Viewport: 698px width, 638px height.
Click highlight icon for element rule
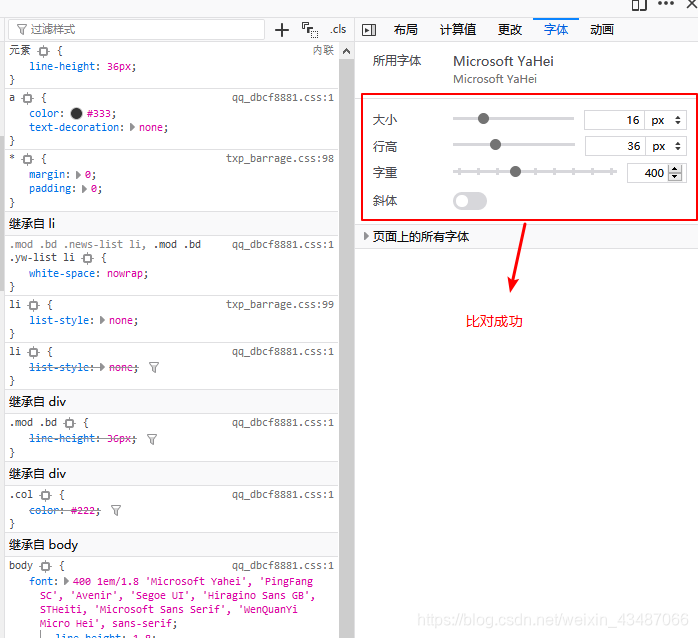click(43, 51)
